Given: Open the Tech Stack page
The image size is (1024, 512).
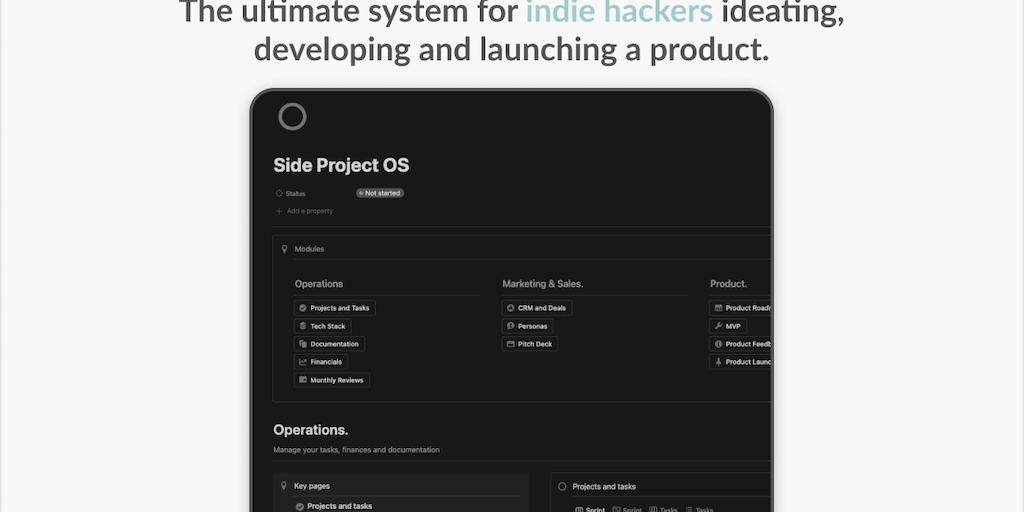Looking at the screenshot, I should [323, 326].
